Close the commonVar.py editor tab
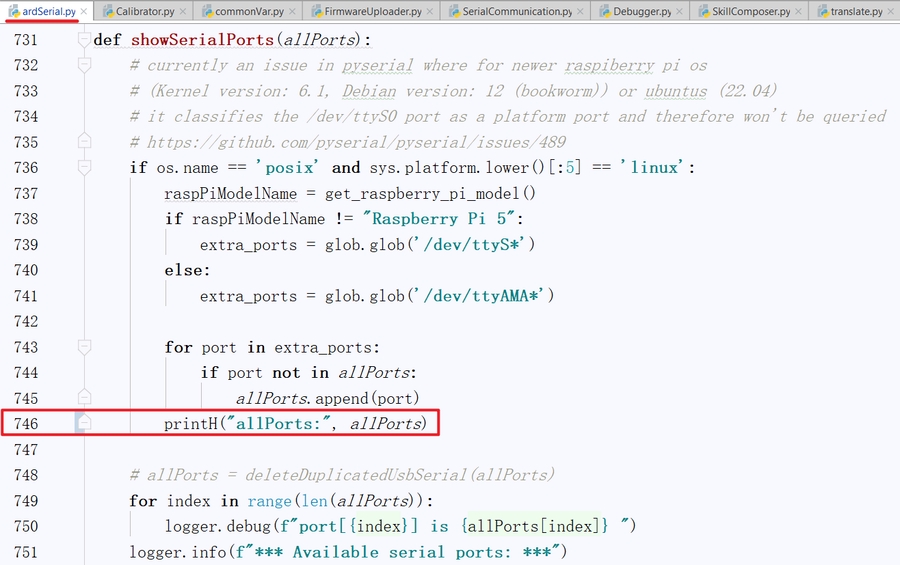The width and height of the screenshot is (900, 565). 306,12
